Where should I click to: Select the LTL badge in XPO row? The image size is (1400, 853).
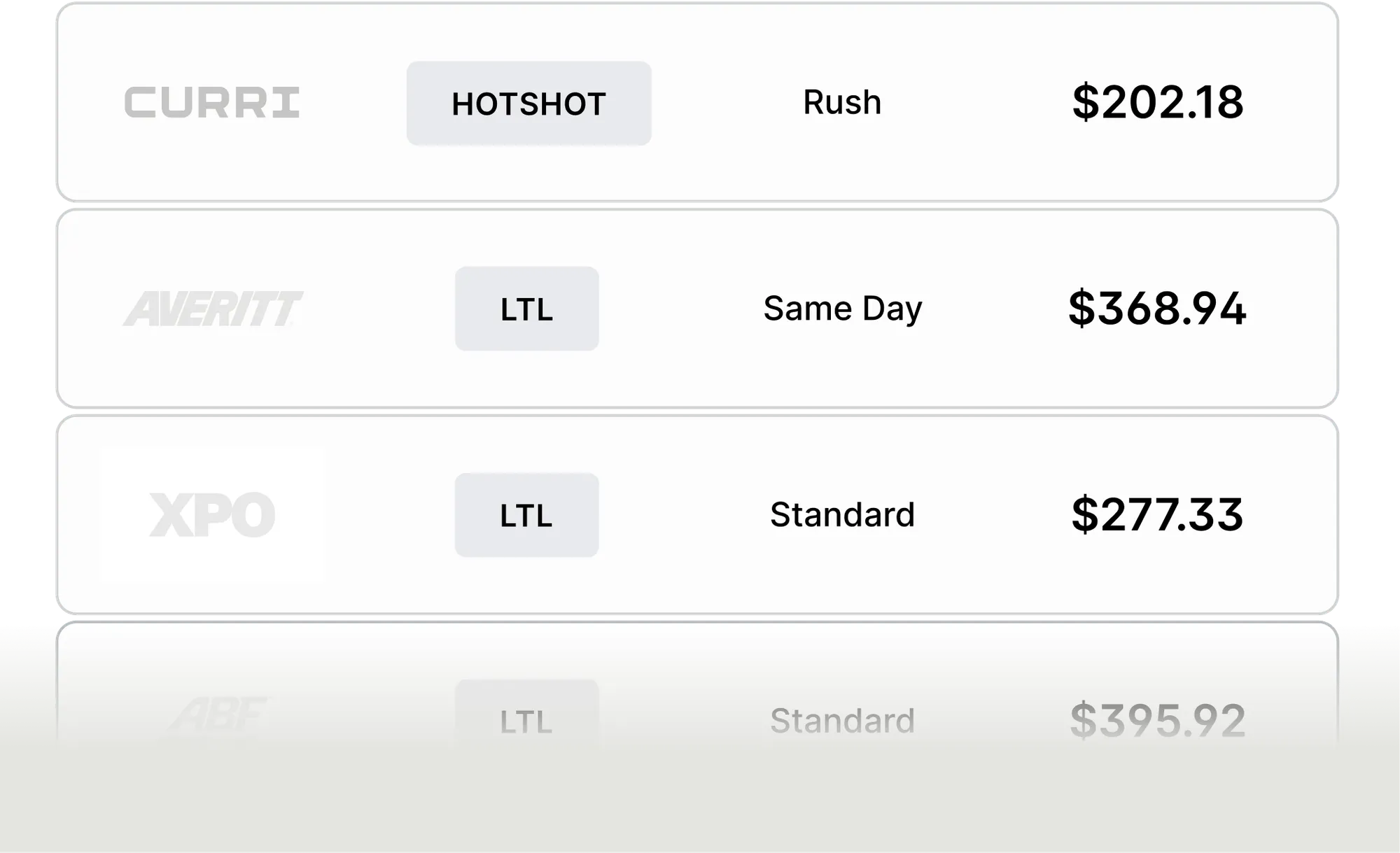[x=526, y=515]
